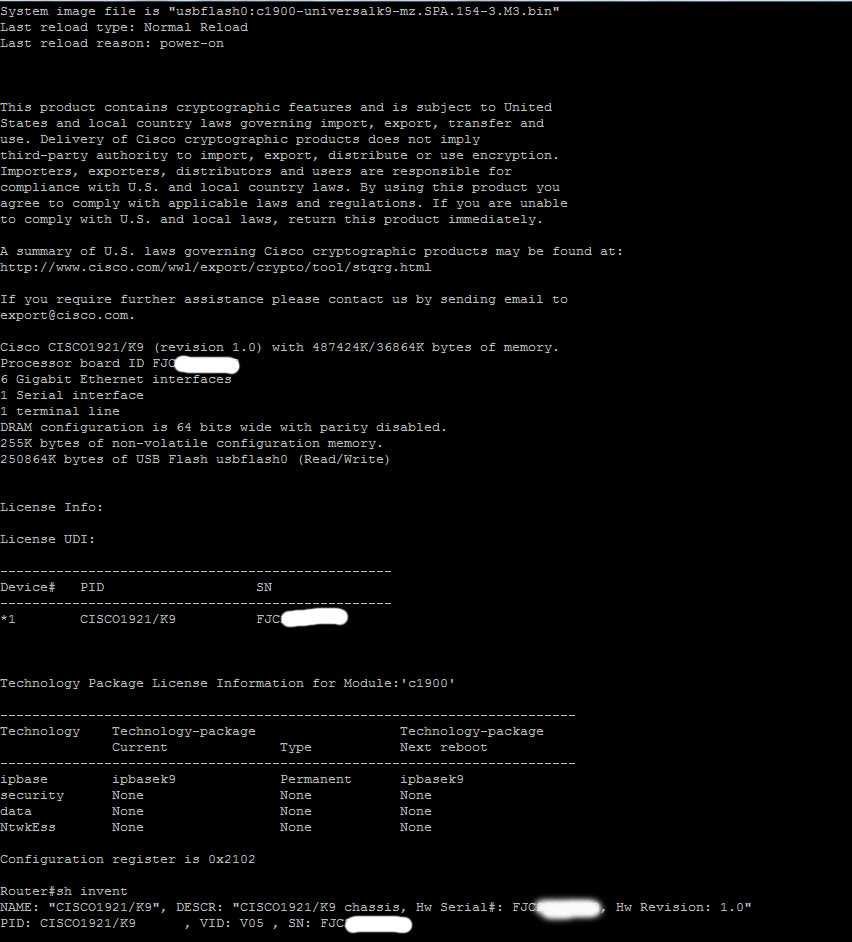This screenshot has width=852, height=942.
Task: Click the line "1 Serial interface"
Action: (x=72, y=395)
